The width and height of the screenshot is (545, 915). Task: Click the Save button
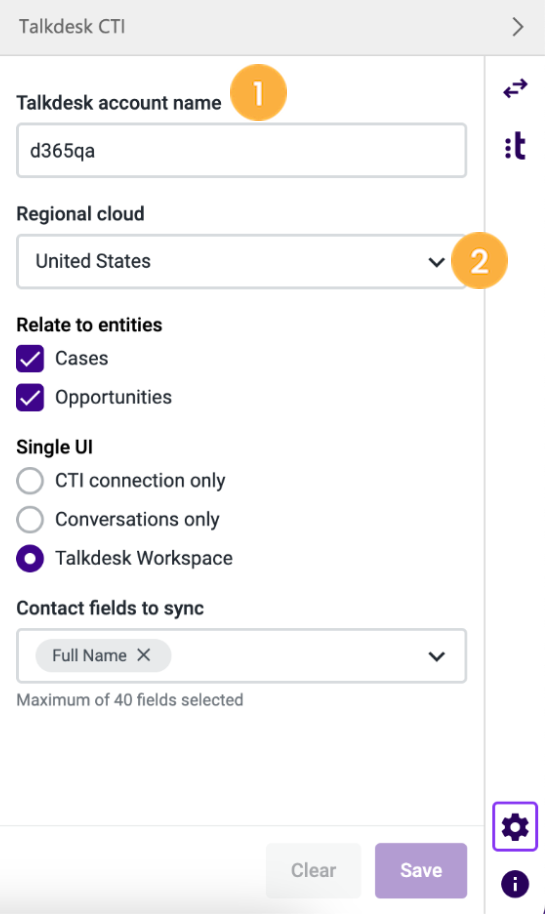pyautogui.click(x=421, y=870)
